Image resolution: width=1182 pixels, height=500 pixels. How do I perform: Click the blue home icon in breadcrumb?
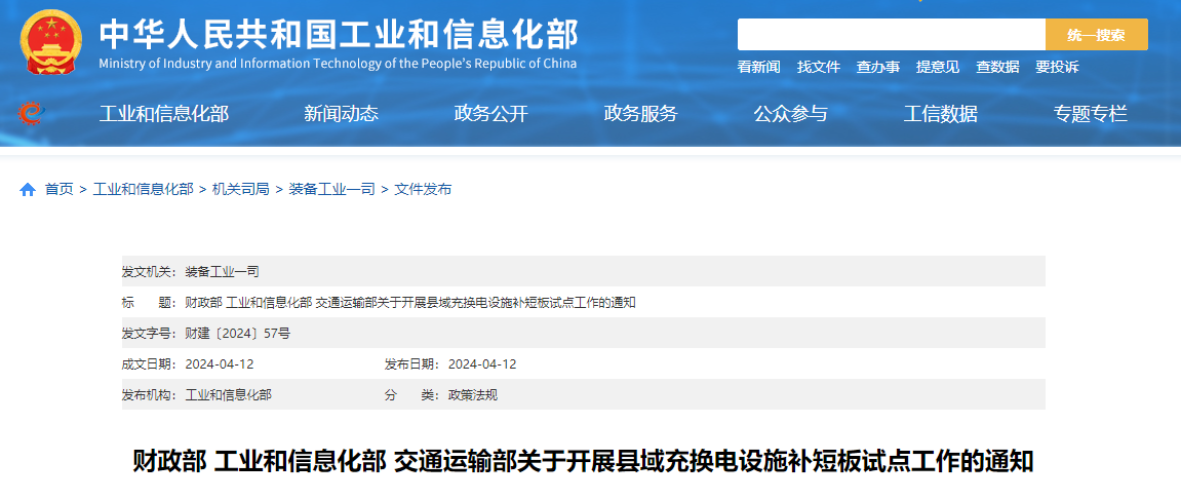coord(27,190)
